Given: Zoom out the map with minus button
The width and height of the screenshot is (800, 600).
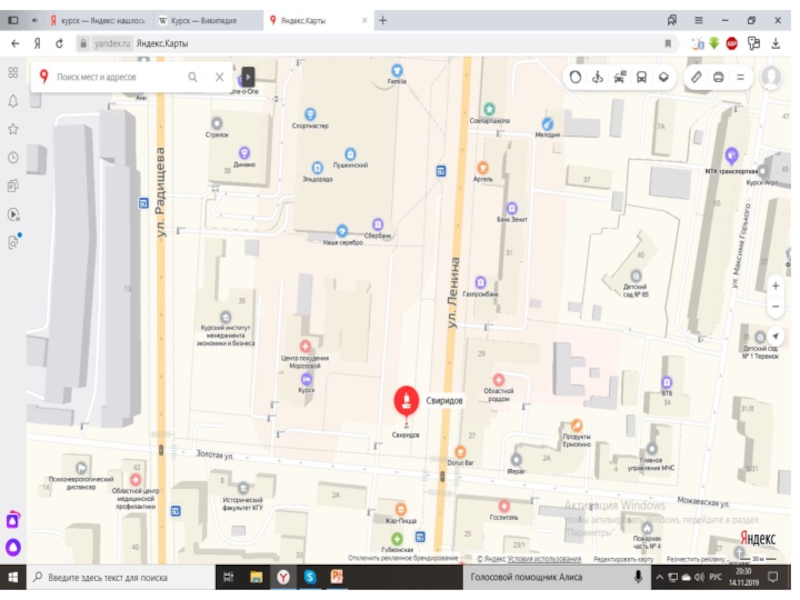Looking at the screenshot, I should click(x=776, y=306).
